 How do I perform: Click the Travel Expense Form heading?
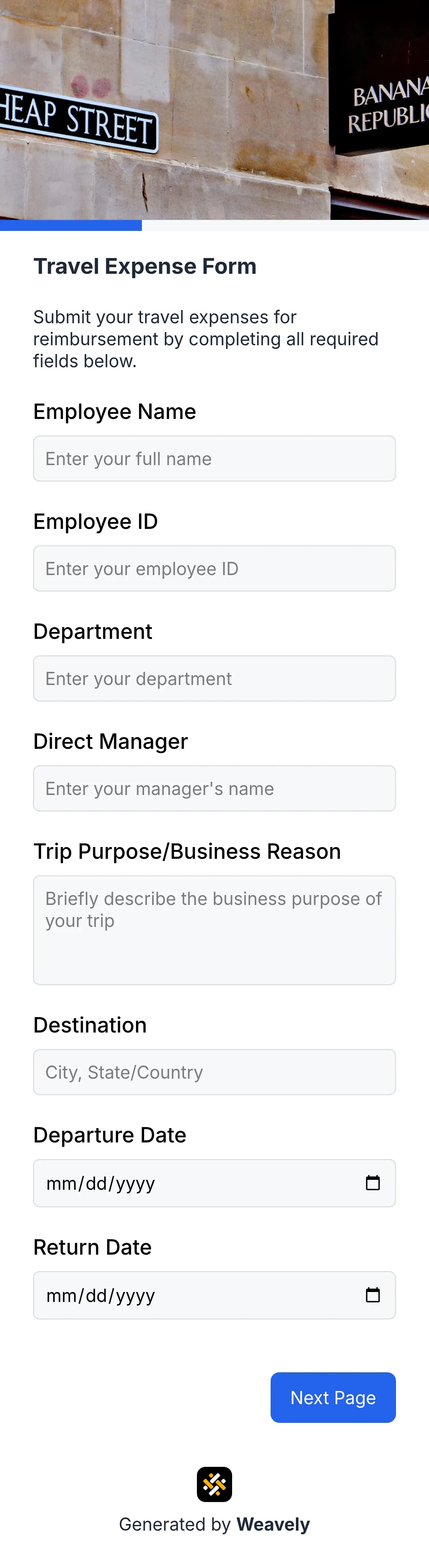(145, 266)
